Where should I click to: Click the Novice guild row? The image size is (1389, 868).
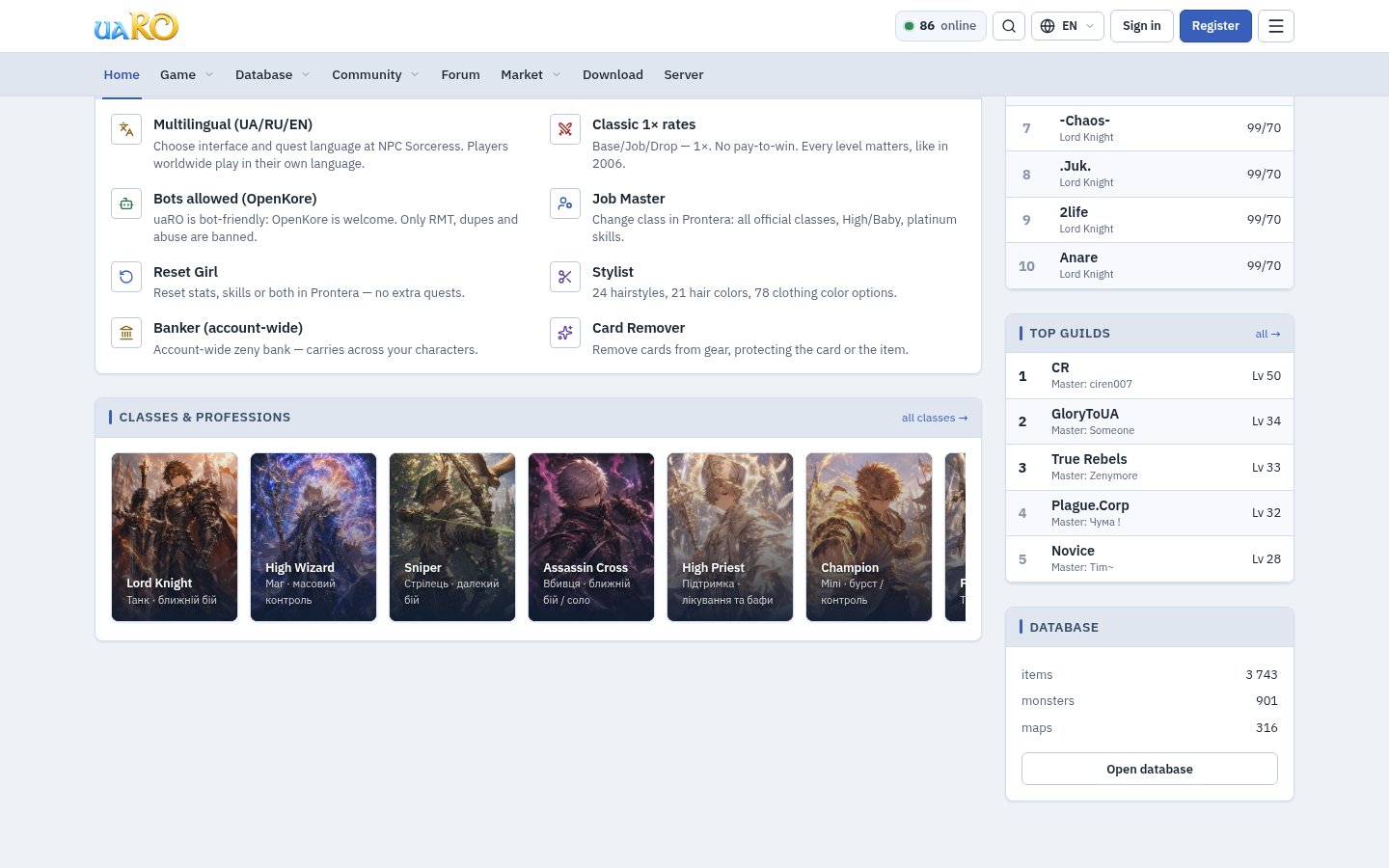[1150, 559]
